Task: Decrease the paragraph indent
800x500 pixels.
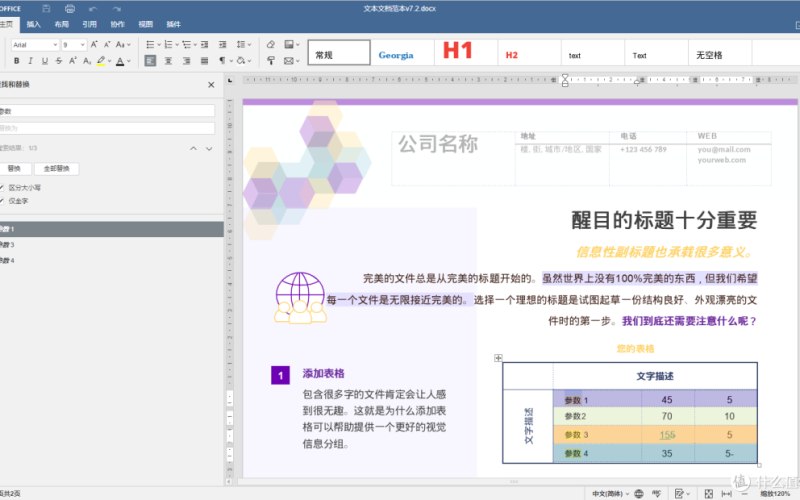Action: click(205, 45)
